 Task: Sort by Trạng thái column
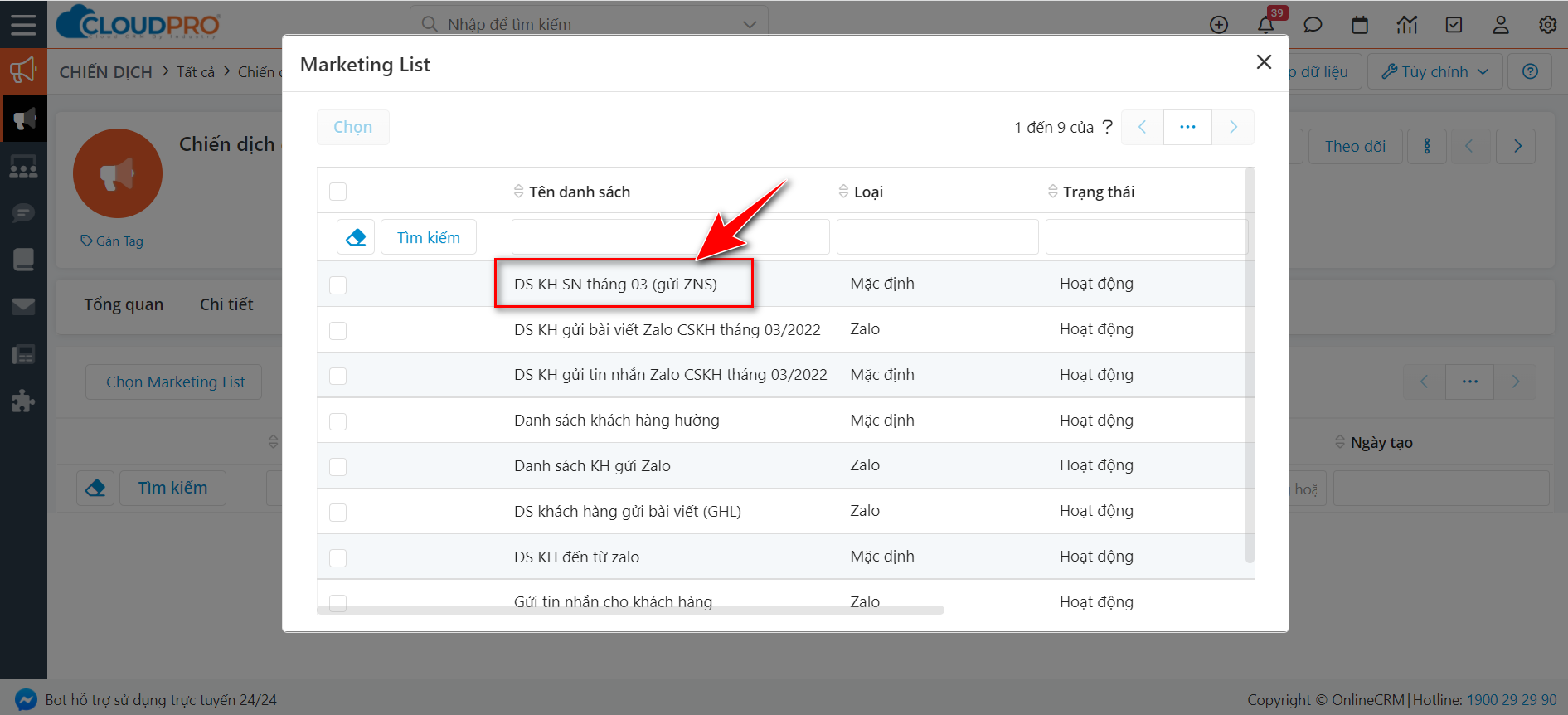pos(1091,192)
